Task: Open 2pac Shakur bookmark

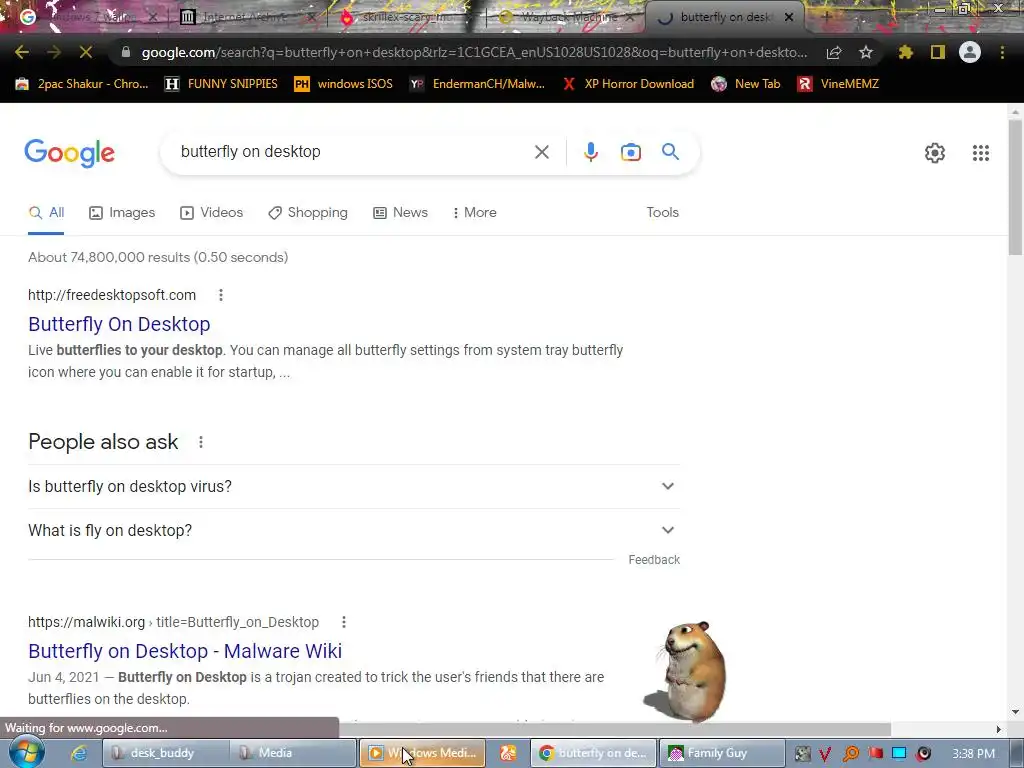Action: point(82,84)
